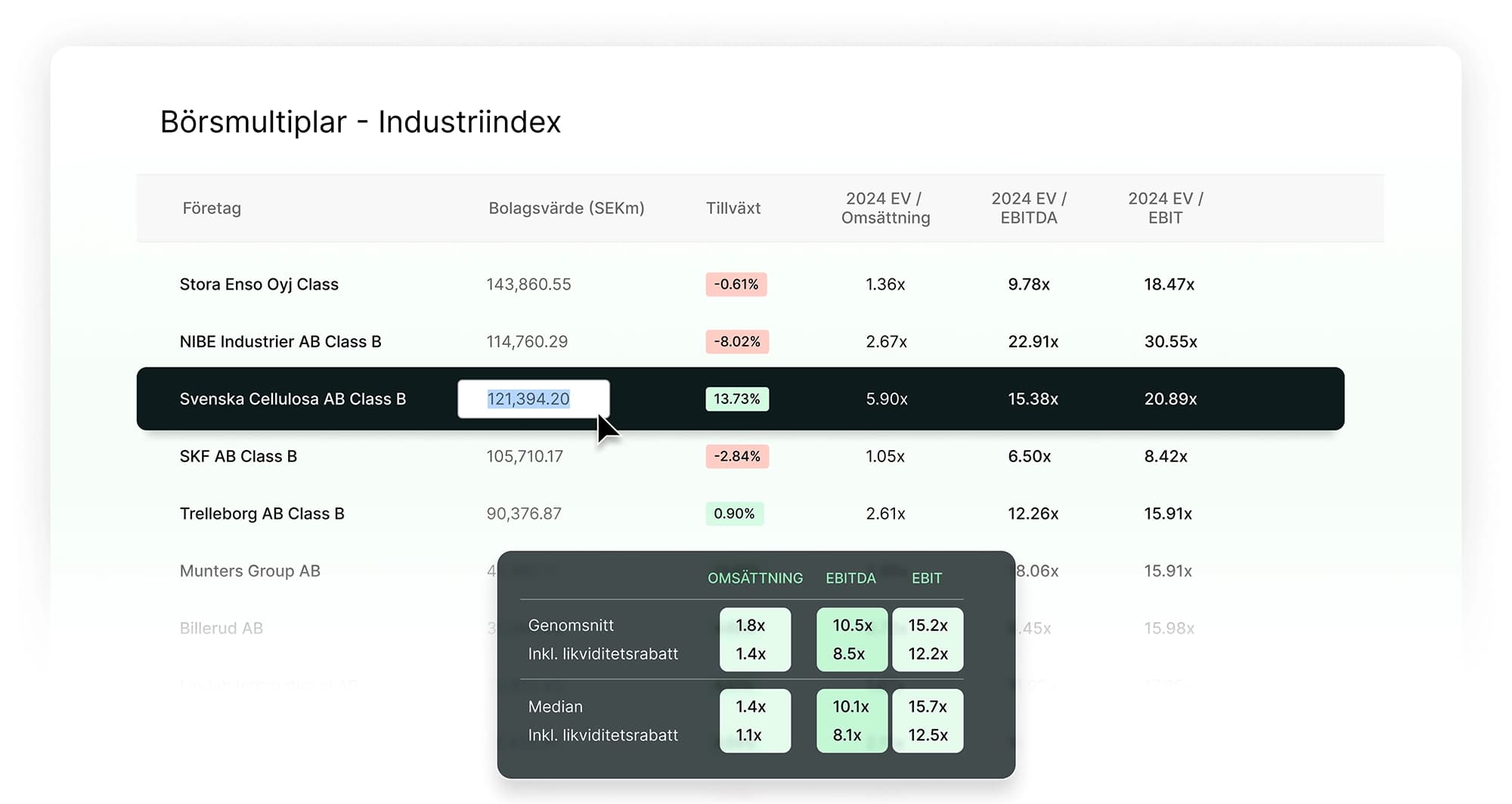The height and width of the screenshot is (804, 1512).
Task: Click the Tillväxt column header
Action: pyautogui.click(x=733, y=208)
